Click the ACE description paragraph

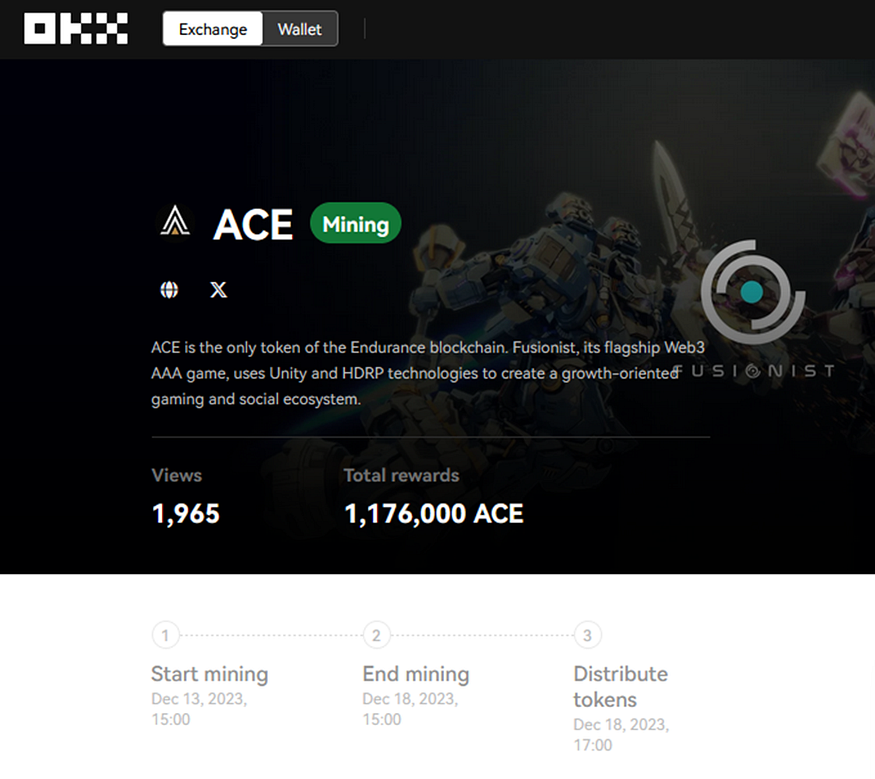[428, 373]
